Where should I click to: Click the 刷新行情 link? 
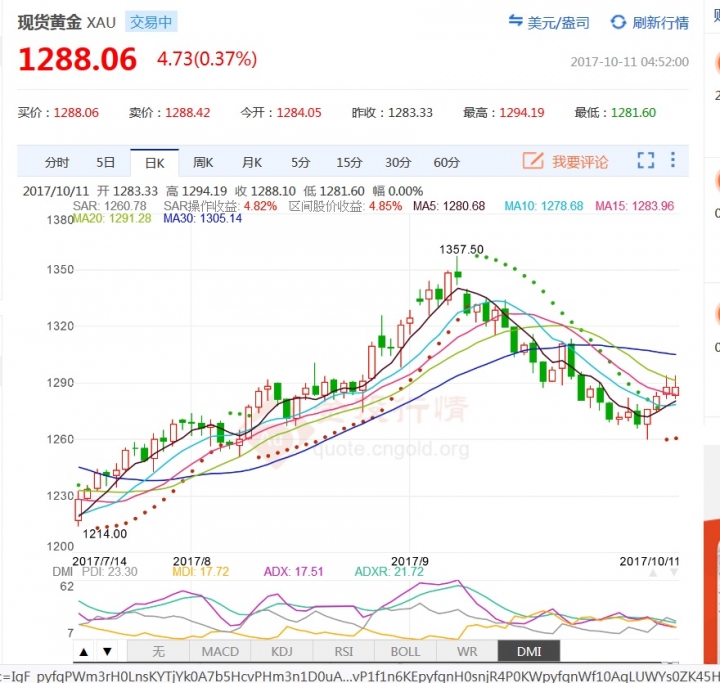660,23
